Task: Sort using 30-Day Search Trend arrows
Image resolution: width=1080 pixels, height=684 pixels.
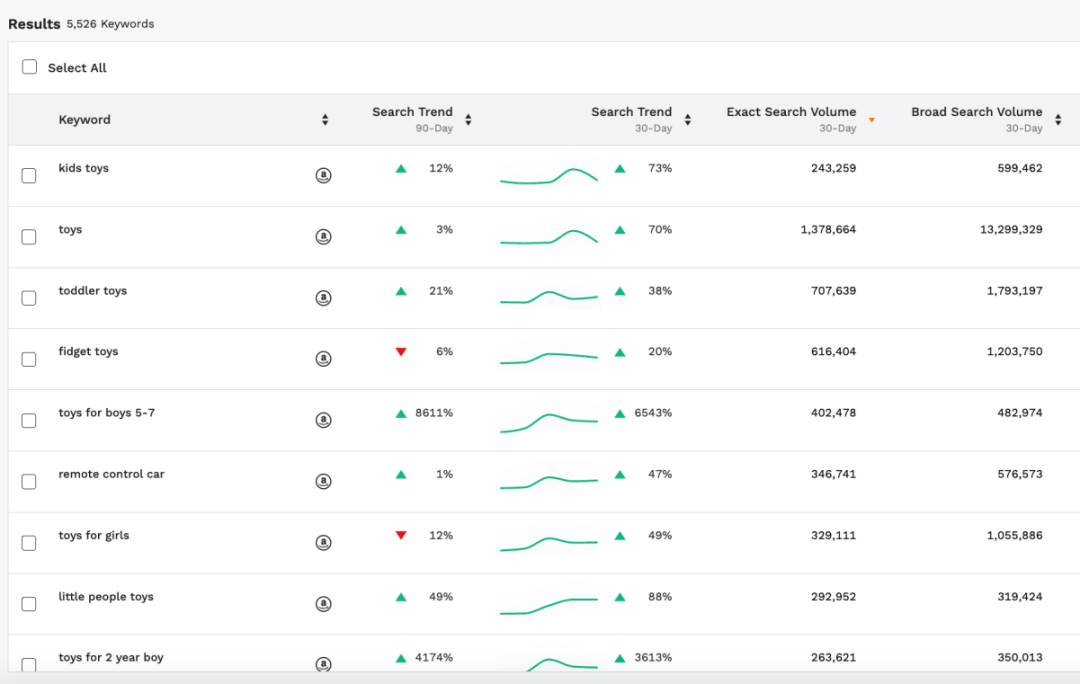Action: click(687, 120)
